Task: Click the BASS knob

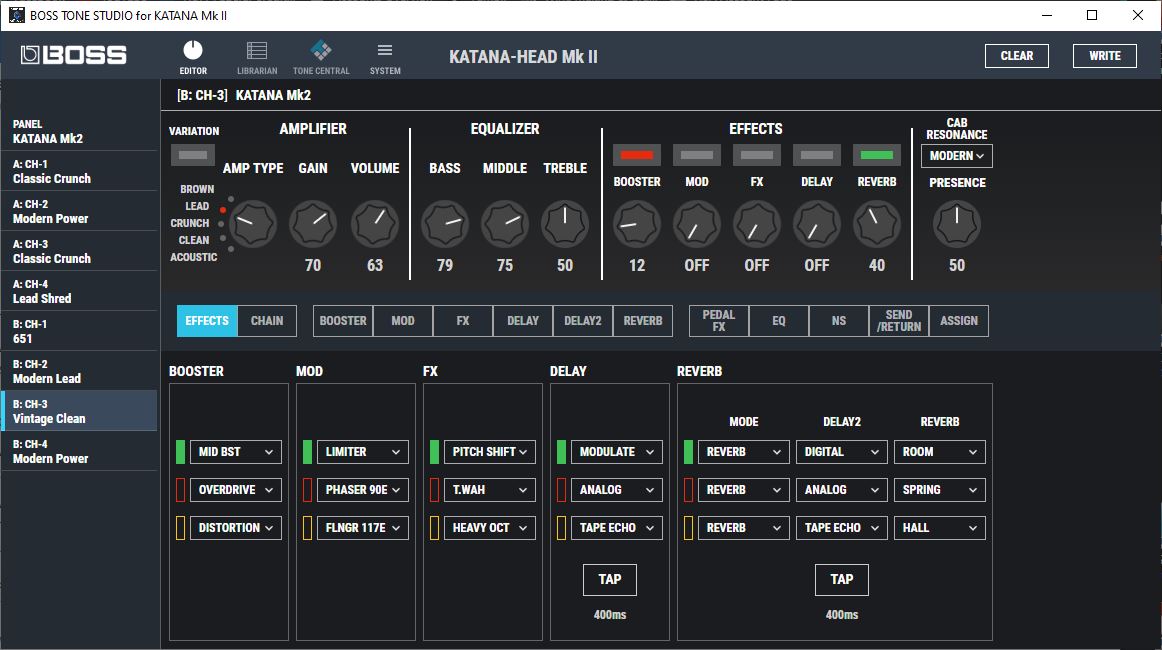Action: pyautogui.click(x=445, y=224)
